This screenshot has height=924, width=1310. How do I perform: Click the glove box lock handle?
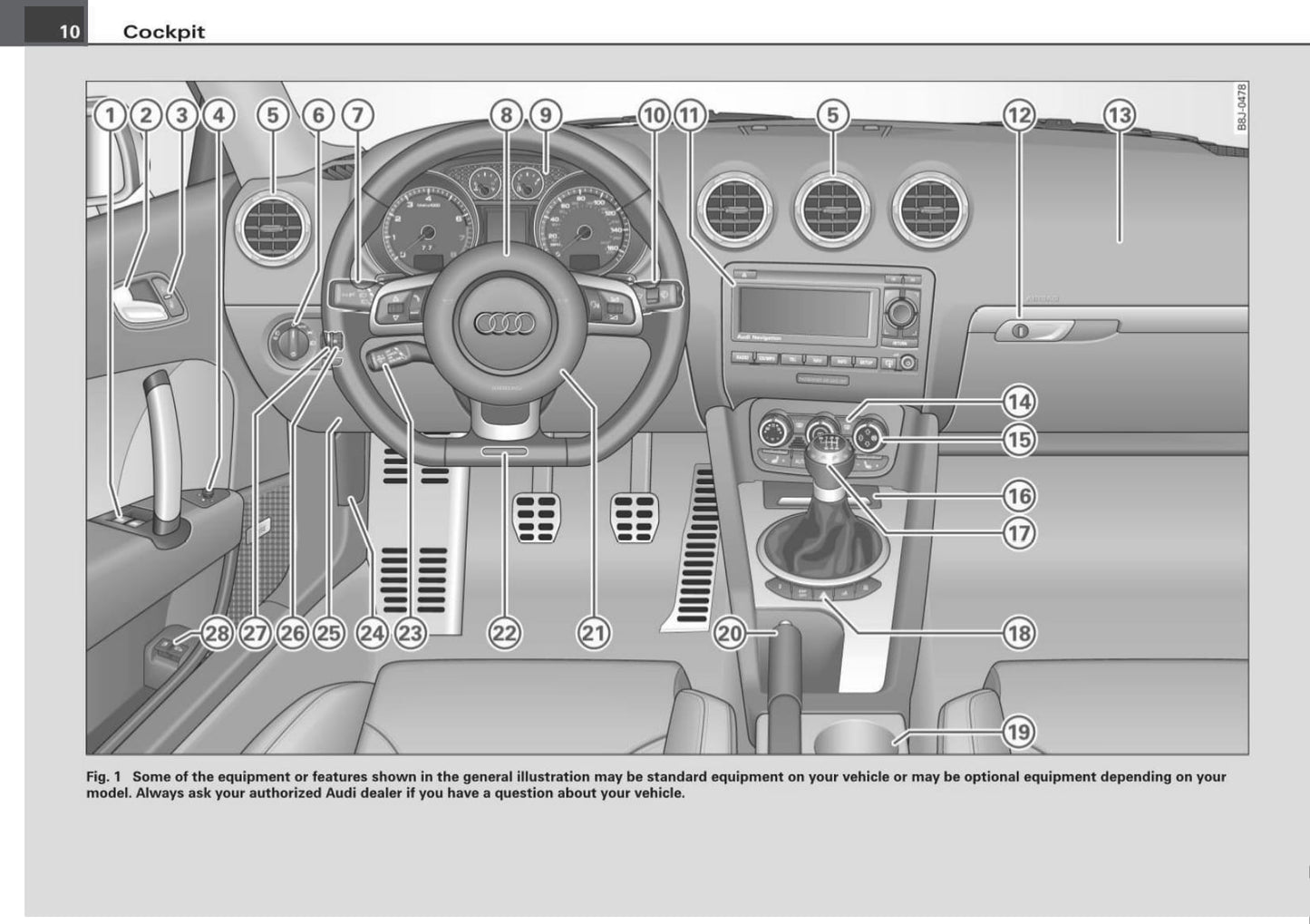point(1033,331)
